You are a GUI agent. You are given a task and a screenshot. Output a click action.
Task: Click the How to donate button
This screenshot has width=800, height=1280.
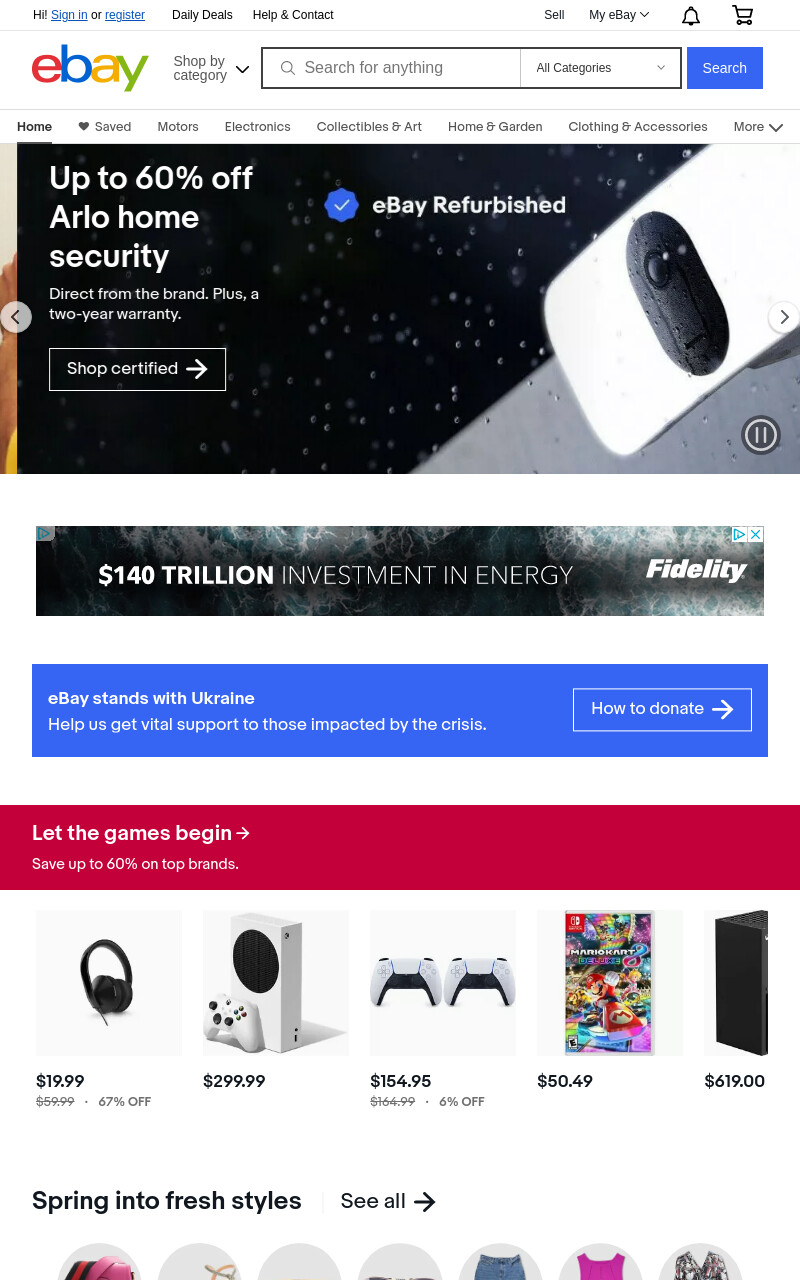pyautogui.click(x=662, y=709)
